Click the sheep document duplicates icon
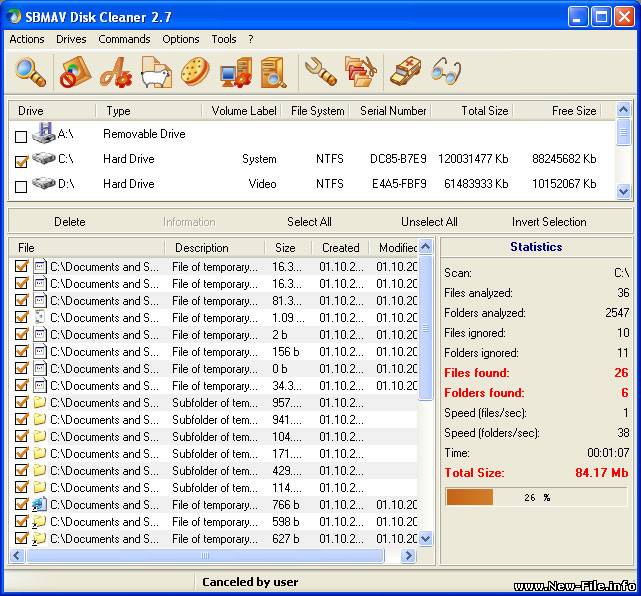The height and width of the screenshot is (596, 641). (156, 72)
